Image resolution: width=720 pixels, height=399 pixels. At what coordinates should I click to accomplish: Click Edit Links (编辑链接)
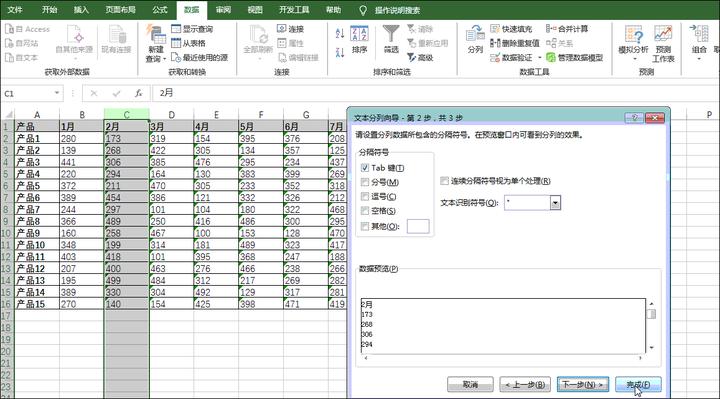(x=298, y=57)
